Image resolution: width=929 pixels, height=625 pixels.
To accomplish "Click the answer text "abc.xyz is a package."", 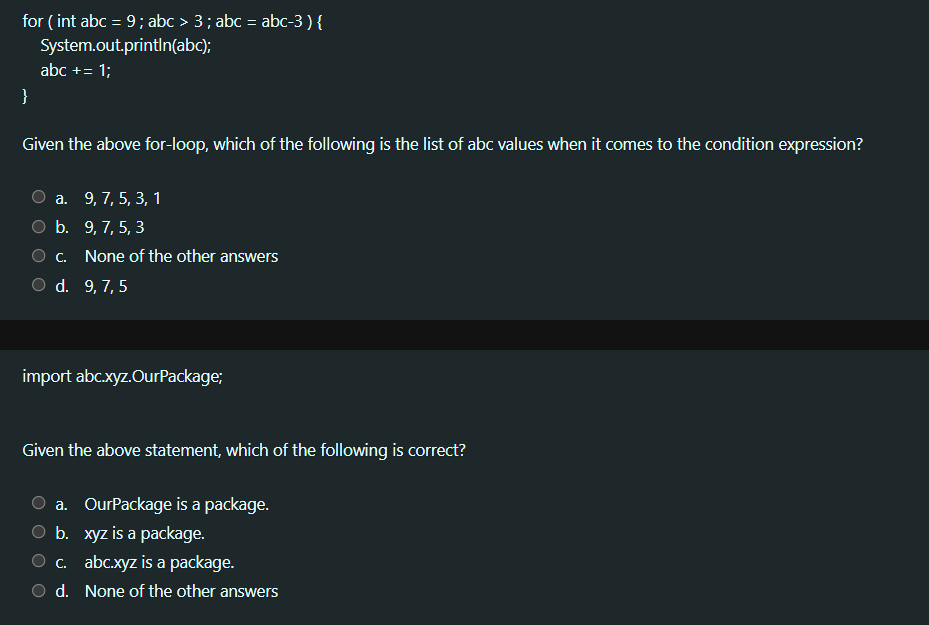I will [x=158, y=562].
